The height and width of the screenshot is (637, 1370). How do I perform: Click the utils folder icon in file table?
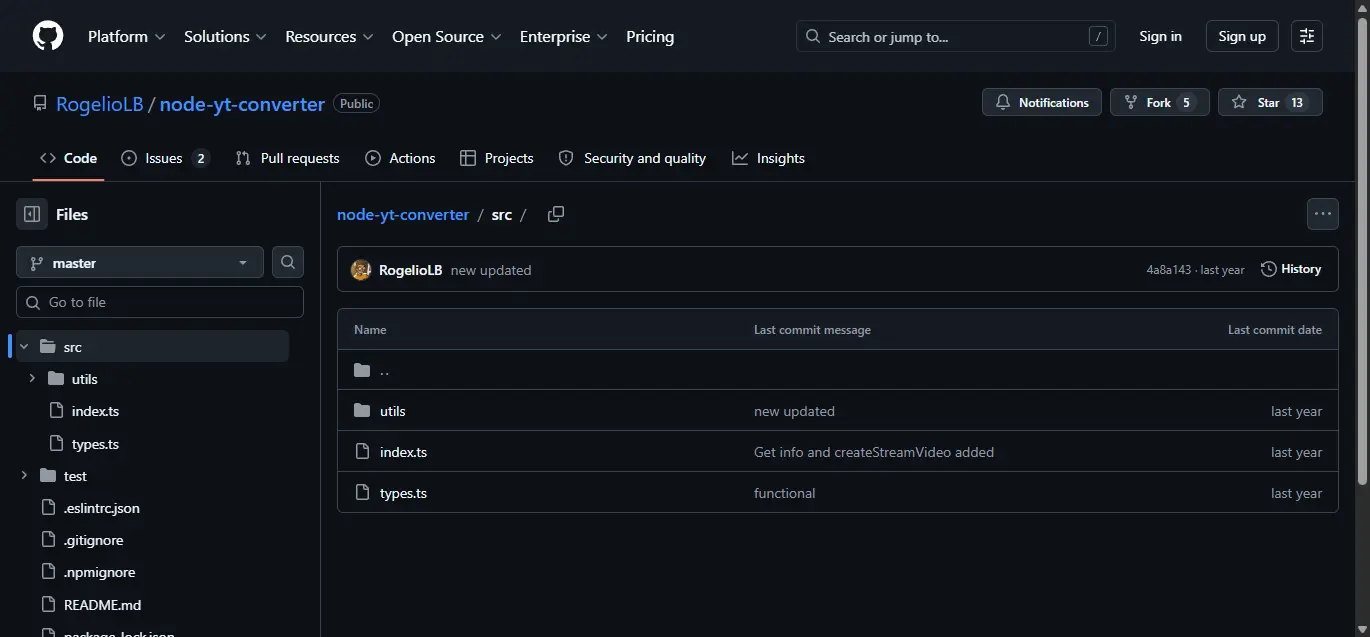pyautogui.click(x=362, y=411)
